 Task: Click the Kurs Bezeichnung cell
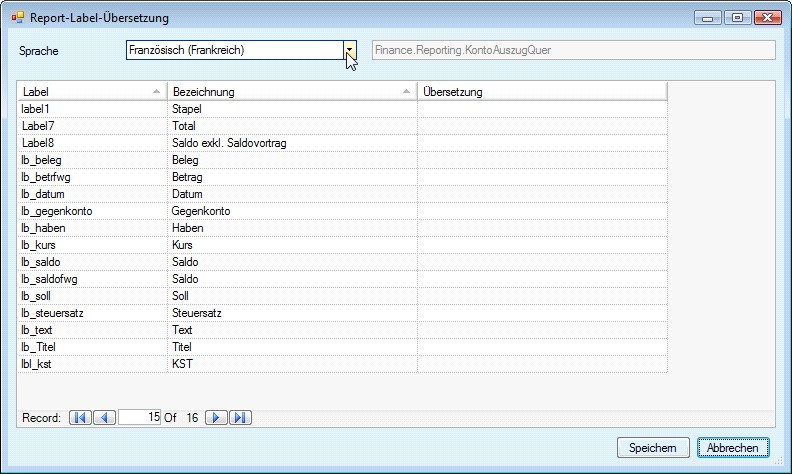coord(292,245)
